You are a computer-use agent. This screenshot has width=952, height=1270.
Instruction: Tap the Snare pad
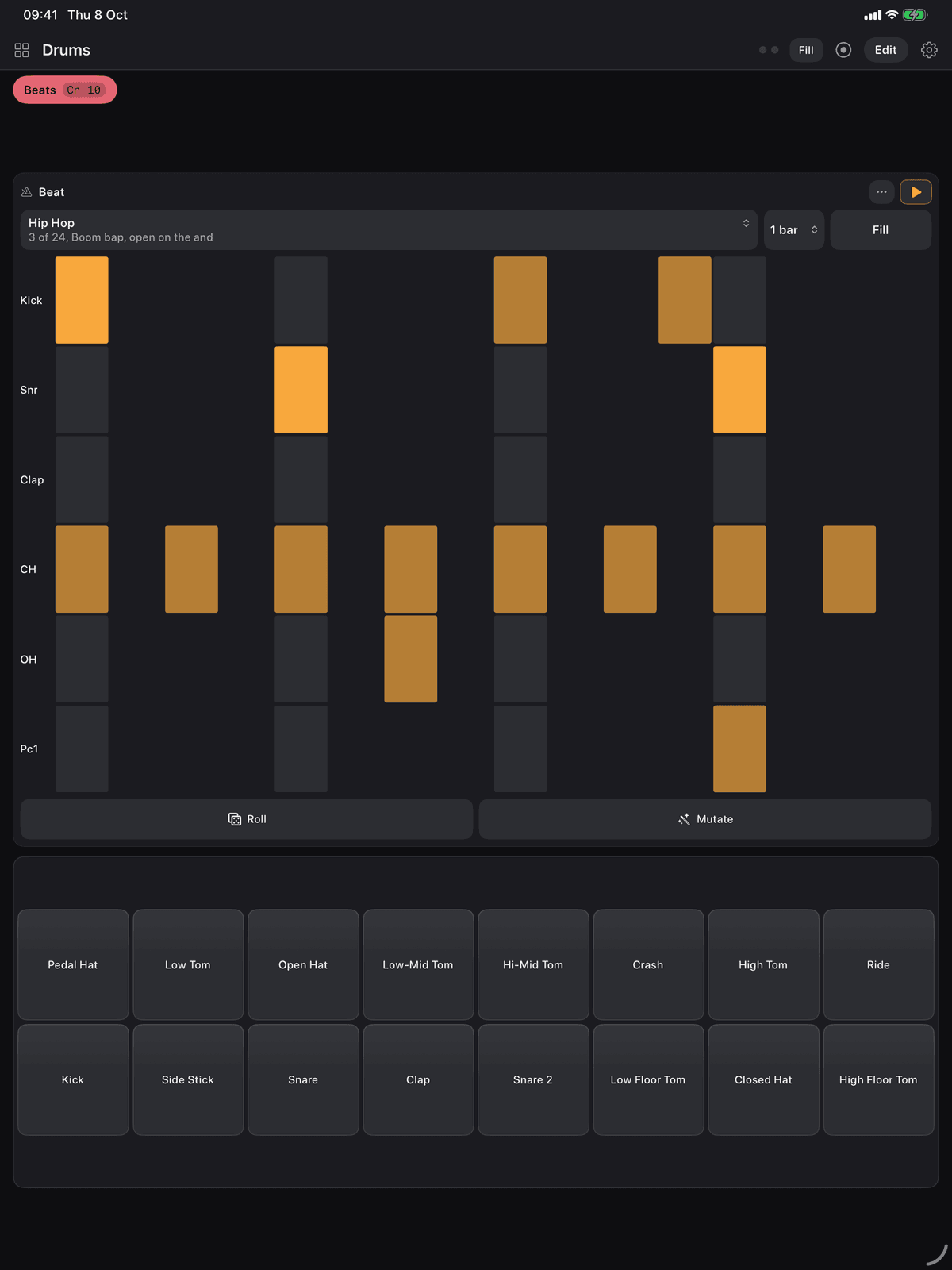click(303, 1079)
